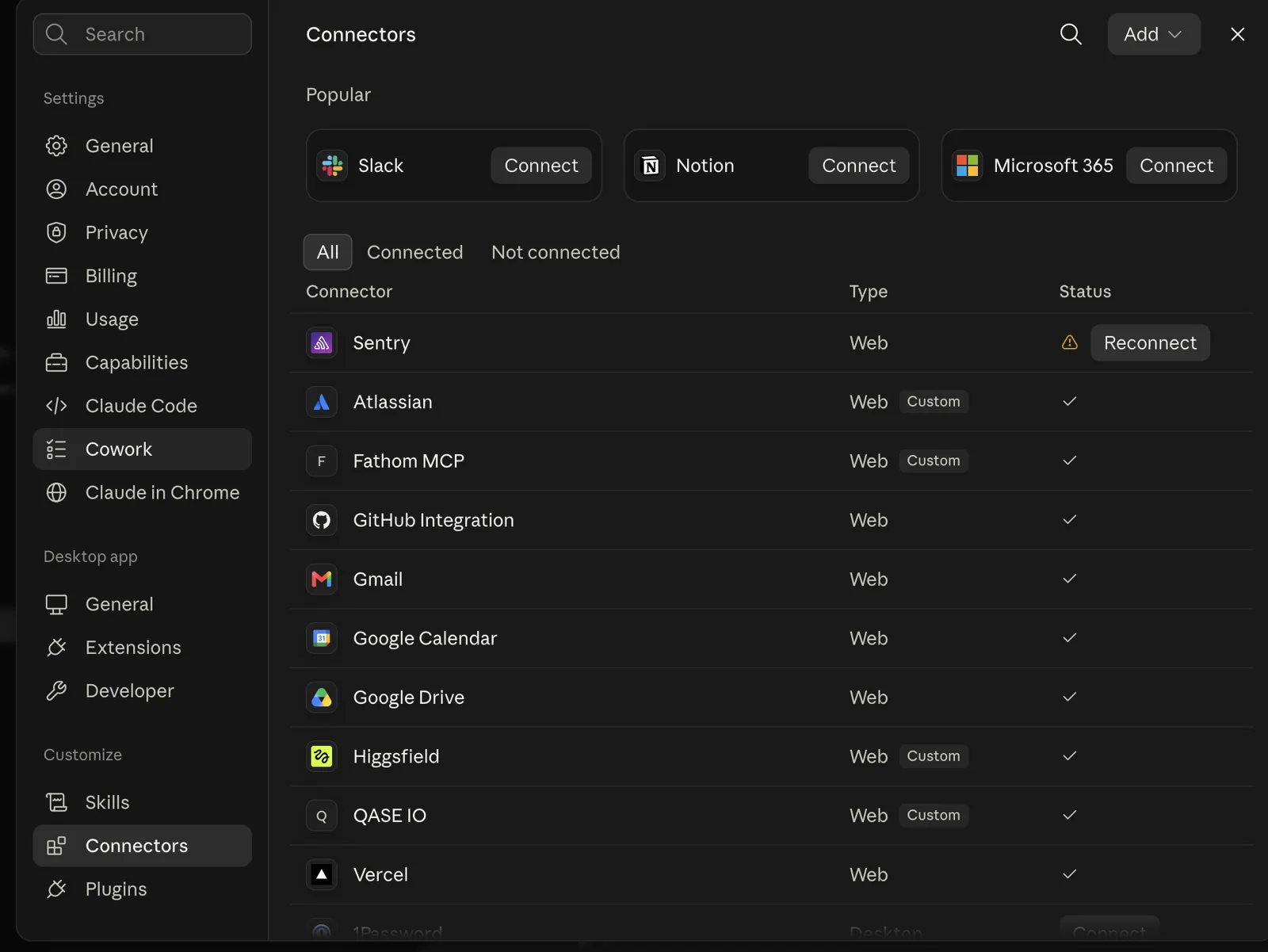1268x952 pixels.
Task: Click the Extensions plug icon
Action: click(x=56, y=648)
